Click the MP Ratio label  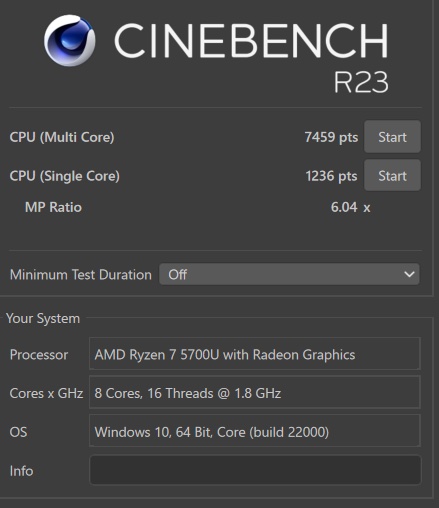[53, 207]
